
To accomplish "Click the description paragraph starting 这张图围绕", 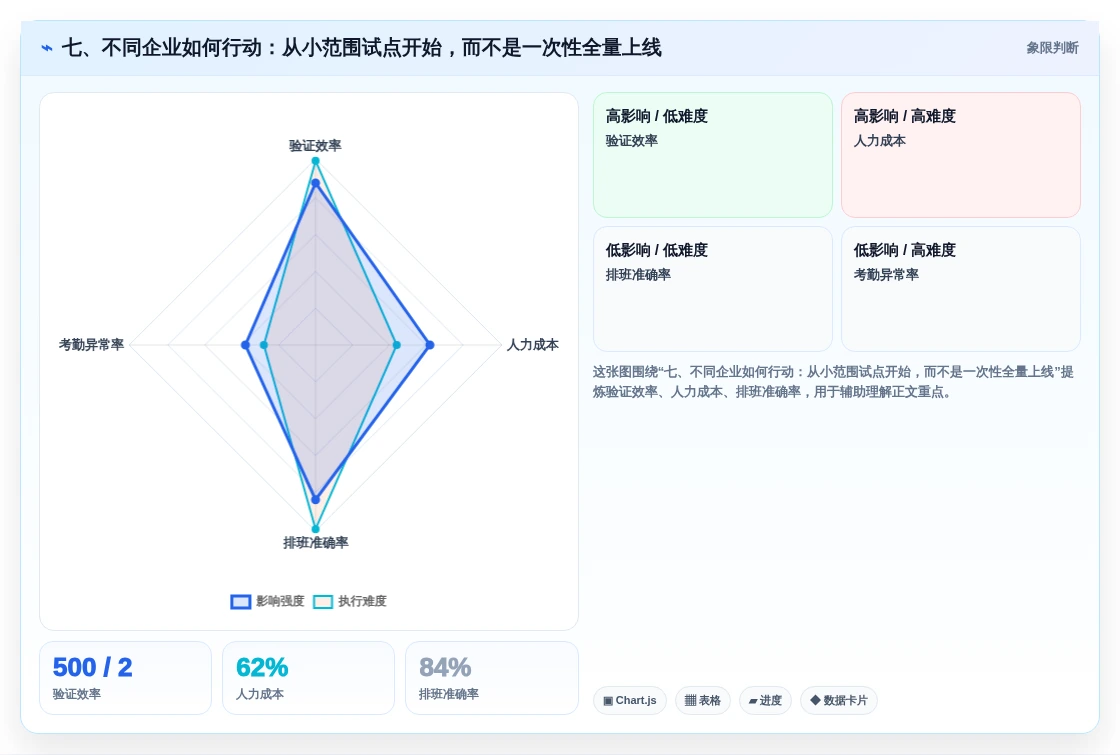I will pyautogui.click(x=833, y=381).
